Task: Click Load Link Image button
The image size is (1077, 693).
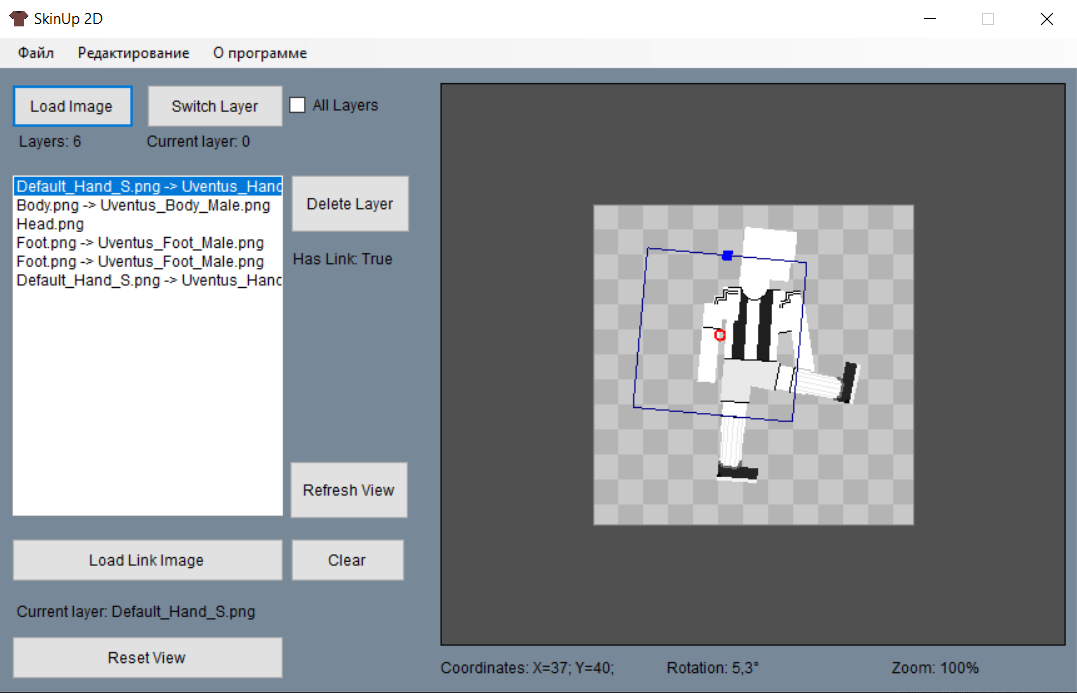Action: click(147, 560)
